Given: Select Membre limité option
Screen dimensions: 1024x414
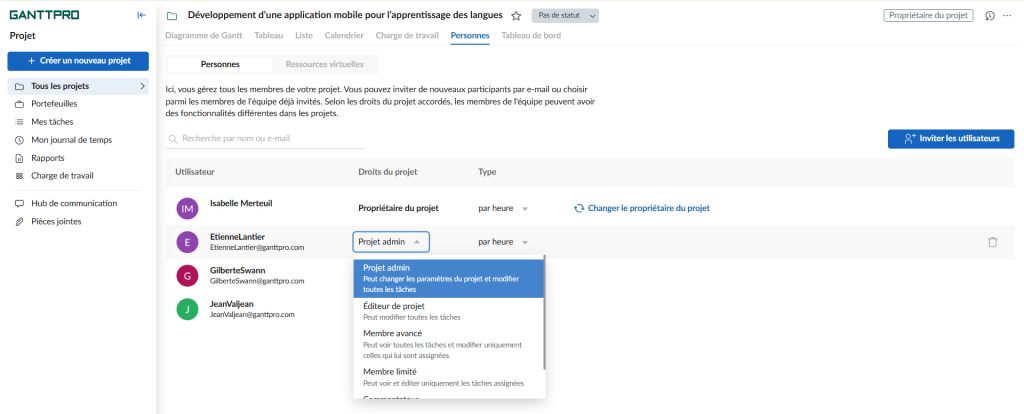Looking at the screenshot, I should coord(449,377).
